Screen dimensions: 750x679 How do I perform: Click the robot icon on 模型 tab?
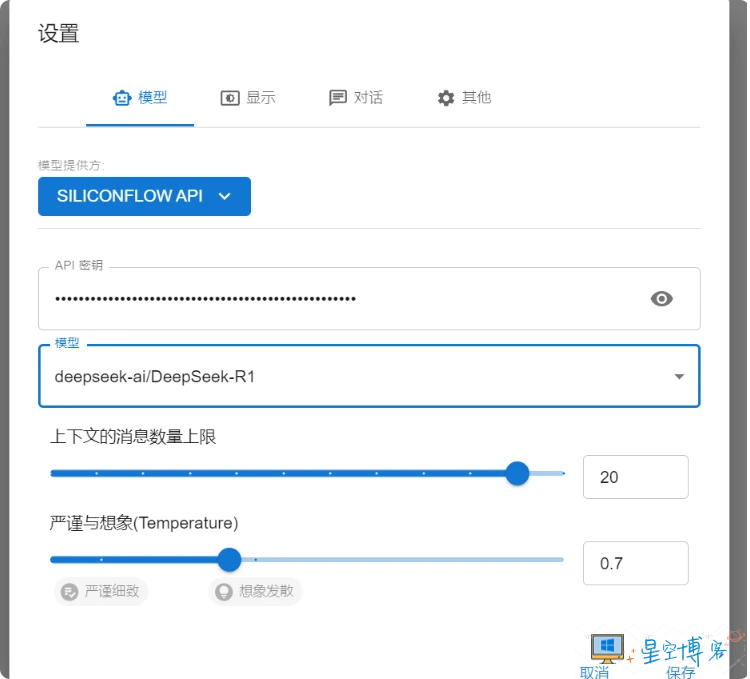pyautogui.click(x=122, y=98)
